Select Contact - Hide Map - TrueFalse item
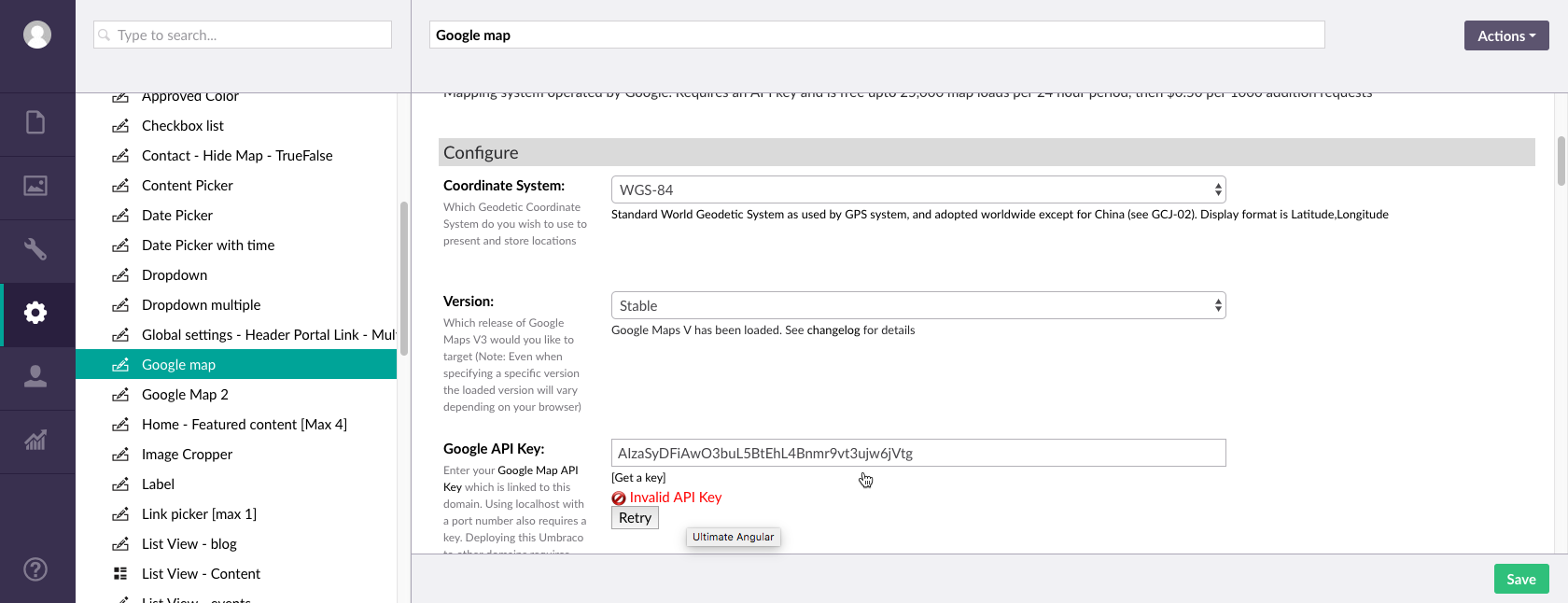This screenshot has width=1568, height=603. click(x=237, y=156)
